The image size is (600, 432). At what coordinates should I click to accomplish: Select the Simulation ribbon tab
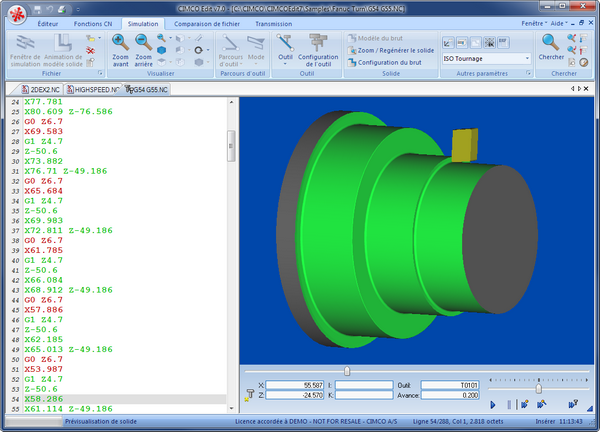coord(143,24)
